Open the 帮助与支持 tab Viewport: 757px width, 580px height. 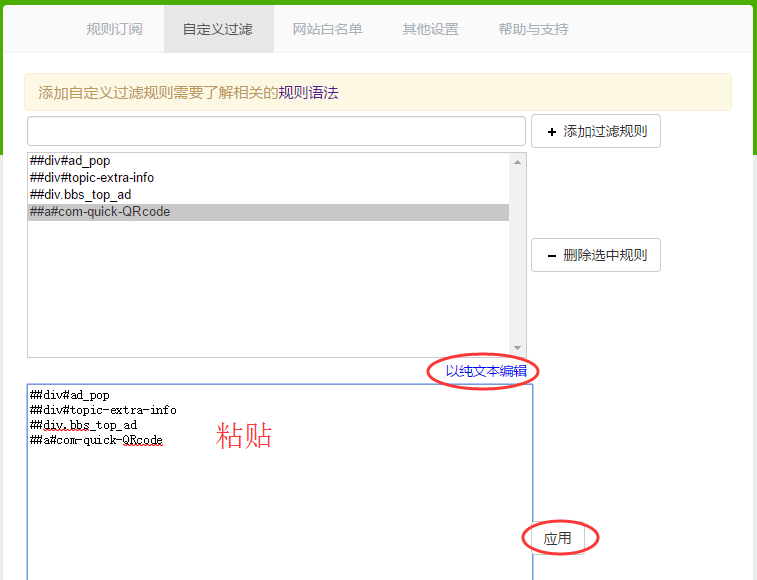tap(533, 29)
